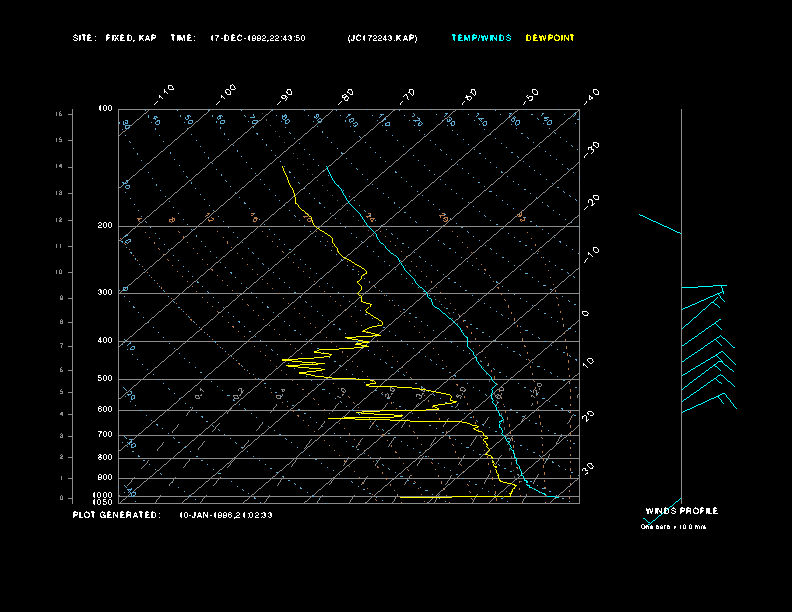
Task: Click the 100 pressure label at top
Action: click(x=105, y=108)
